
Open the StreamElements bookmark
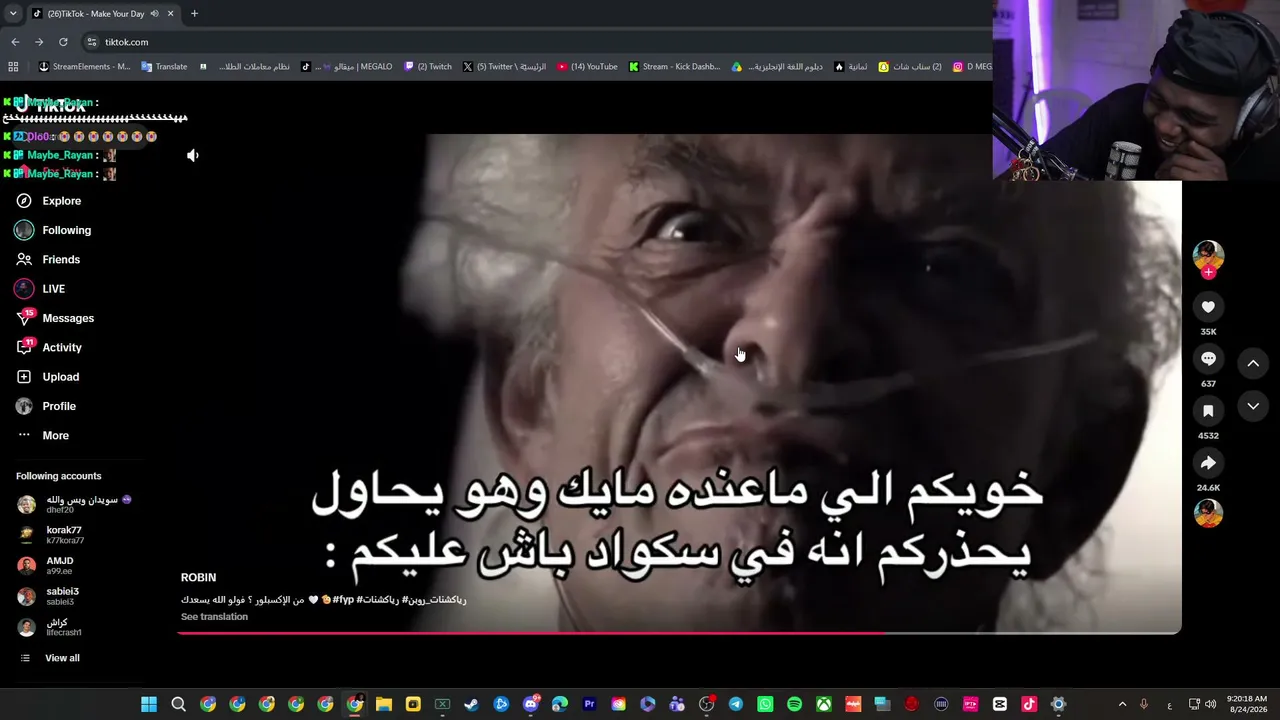point(84,67)
